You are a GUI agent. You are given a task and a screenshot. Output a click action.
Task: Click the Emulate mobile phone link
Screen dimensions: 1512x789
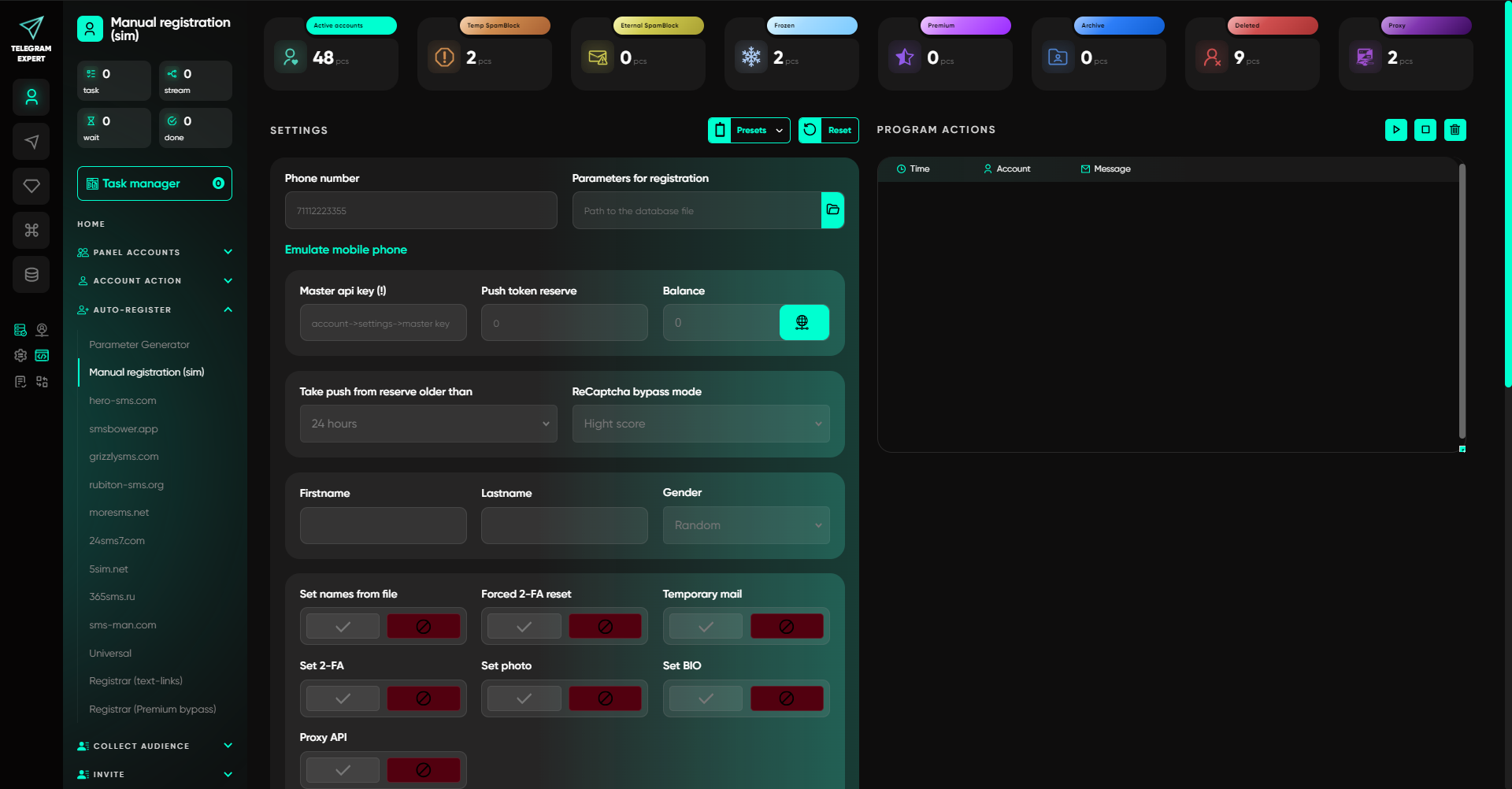(x=346, y=250)
